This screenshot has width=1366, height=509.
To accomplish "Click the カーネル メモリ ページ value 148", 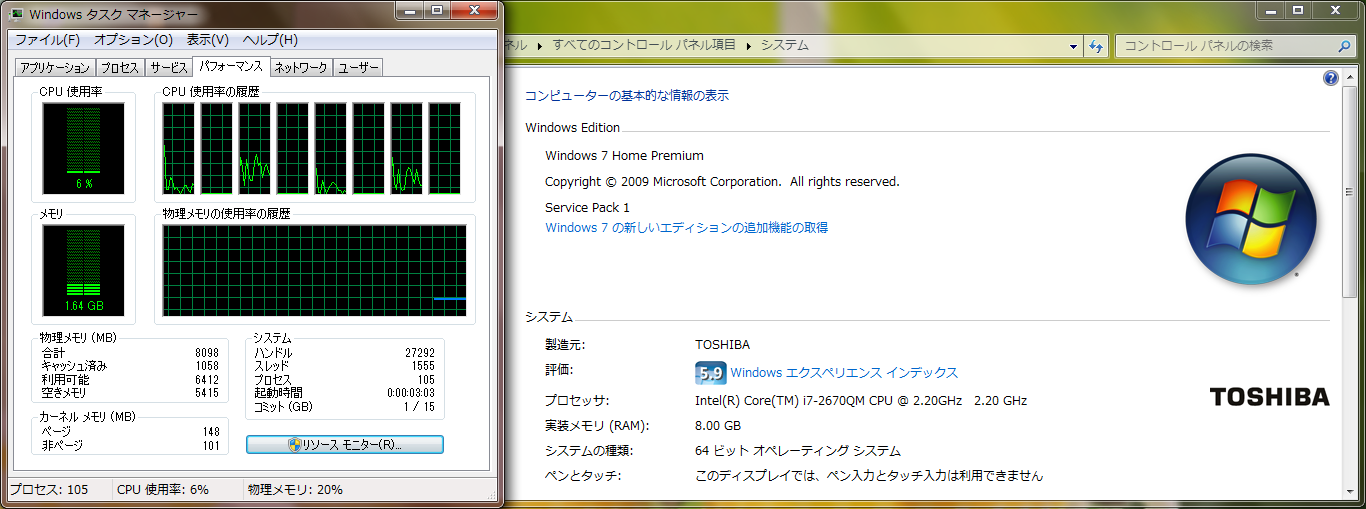I will 210,432.
